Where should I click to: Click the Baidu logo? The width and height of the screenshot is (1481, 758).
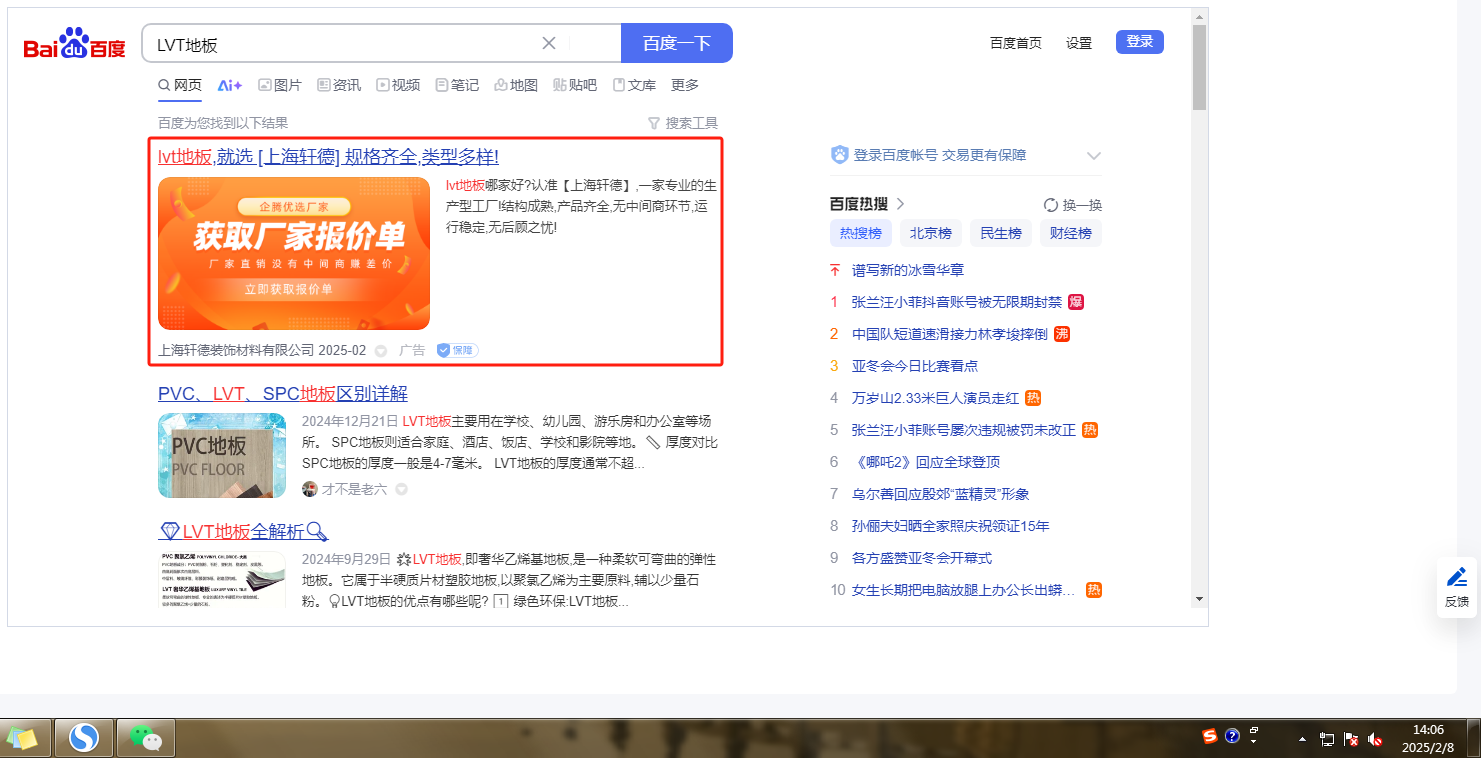click(x=75, y=45)
